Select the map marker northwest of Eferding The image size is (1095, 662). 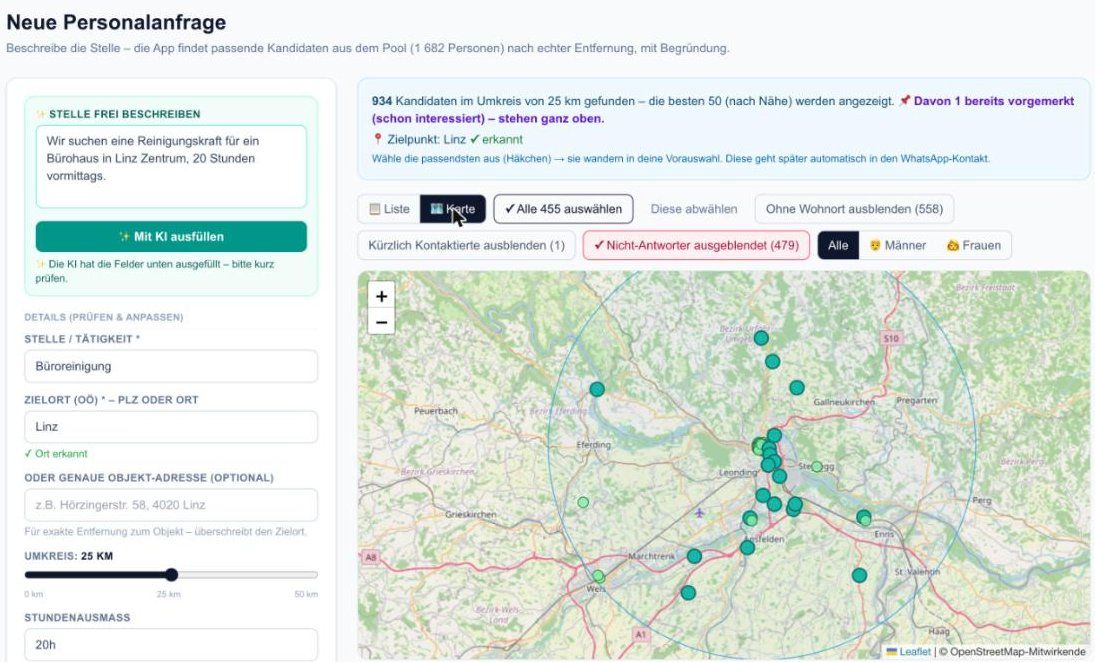click(597, 389)
